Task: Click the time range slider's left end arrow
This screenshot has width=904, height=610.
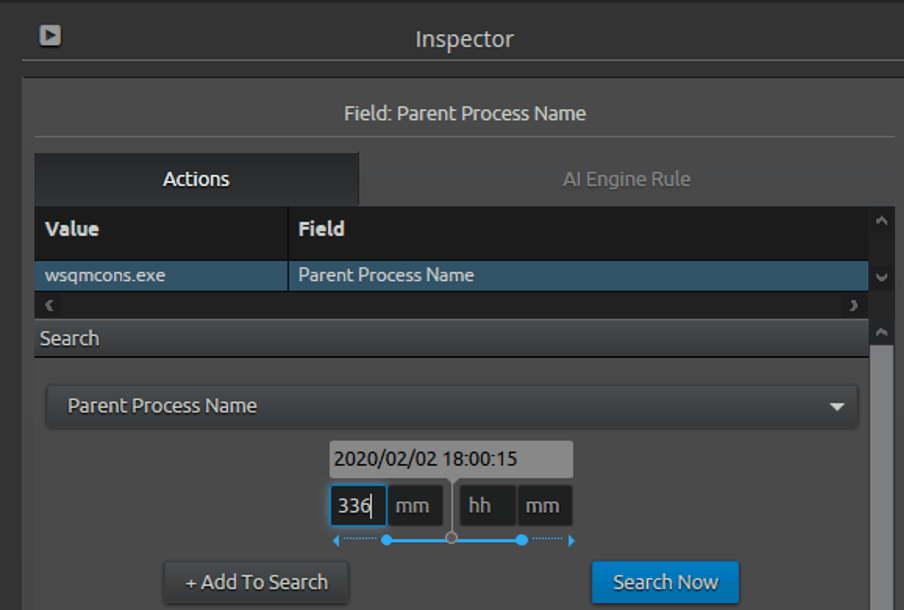Action: pos(337,541)
